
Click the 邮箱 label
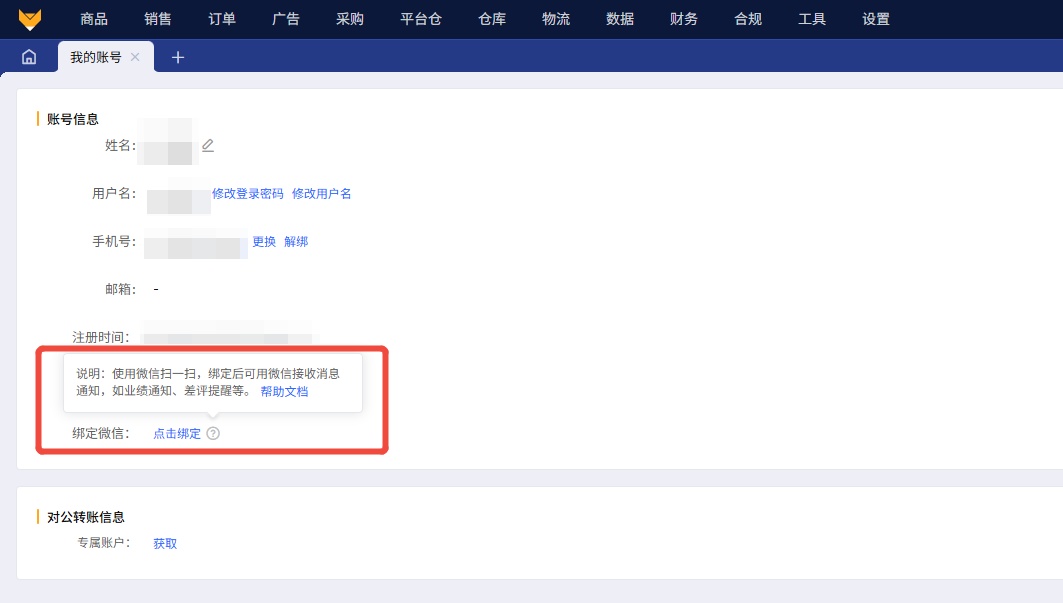coord(120,290)
